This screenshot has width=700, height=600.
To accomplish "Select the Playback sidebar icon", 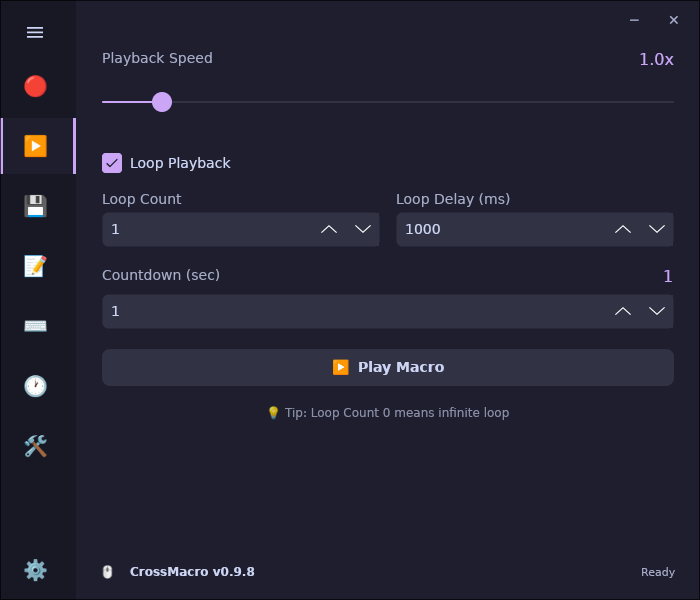I will point(35,146).
